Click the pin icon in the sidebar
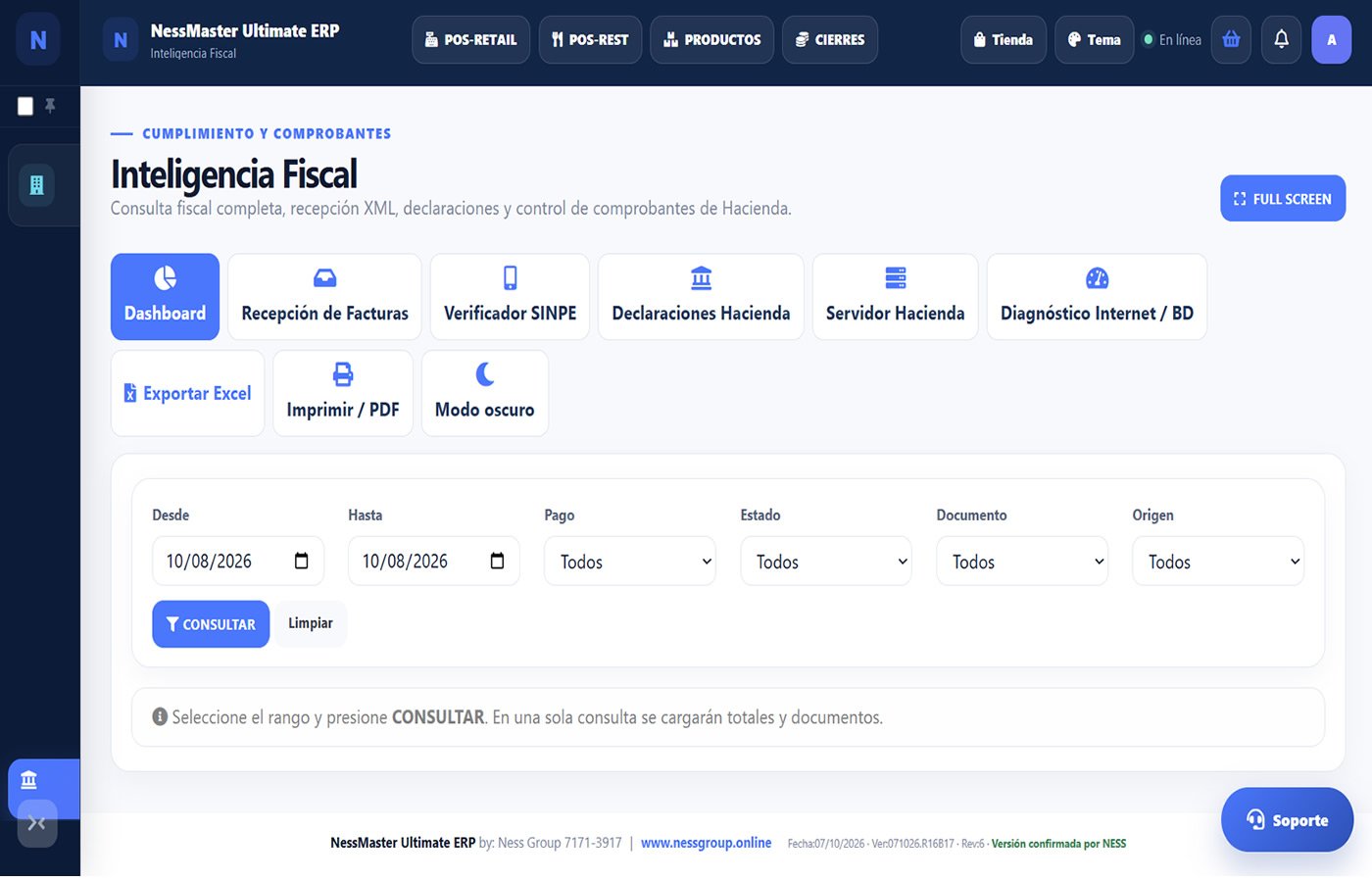1372x882 pixels. click(50, 106)
